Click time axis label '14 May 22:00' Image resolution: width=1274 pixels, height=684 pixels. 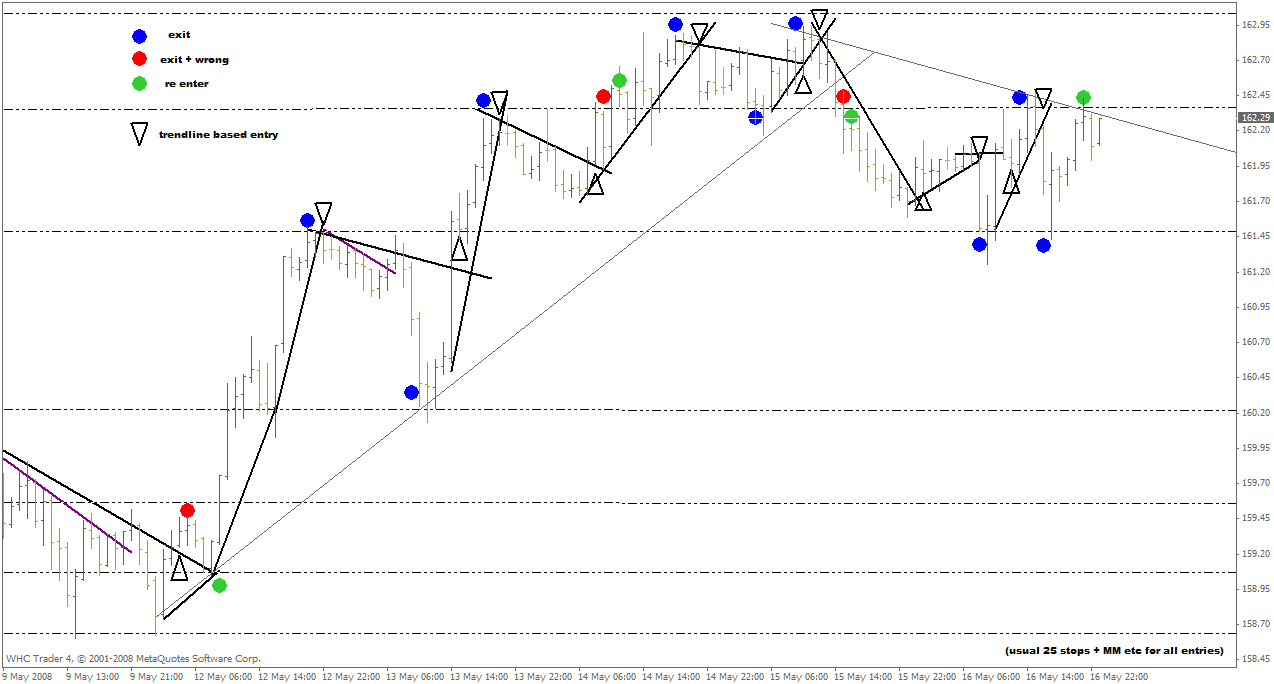point(735,676)
